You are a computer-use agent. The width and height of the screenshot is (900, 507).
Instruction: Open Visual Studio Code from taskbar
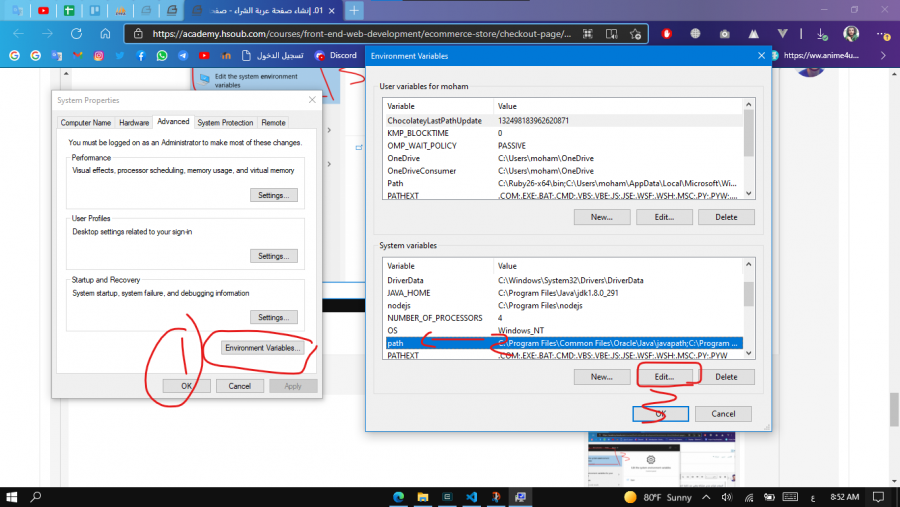[x=469, y=496]
